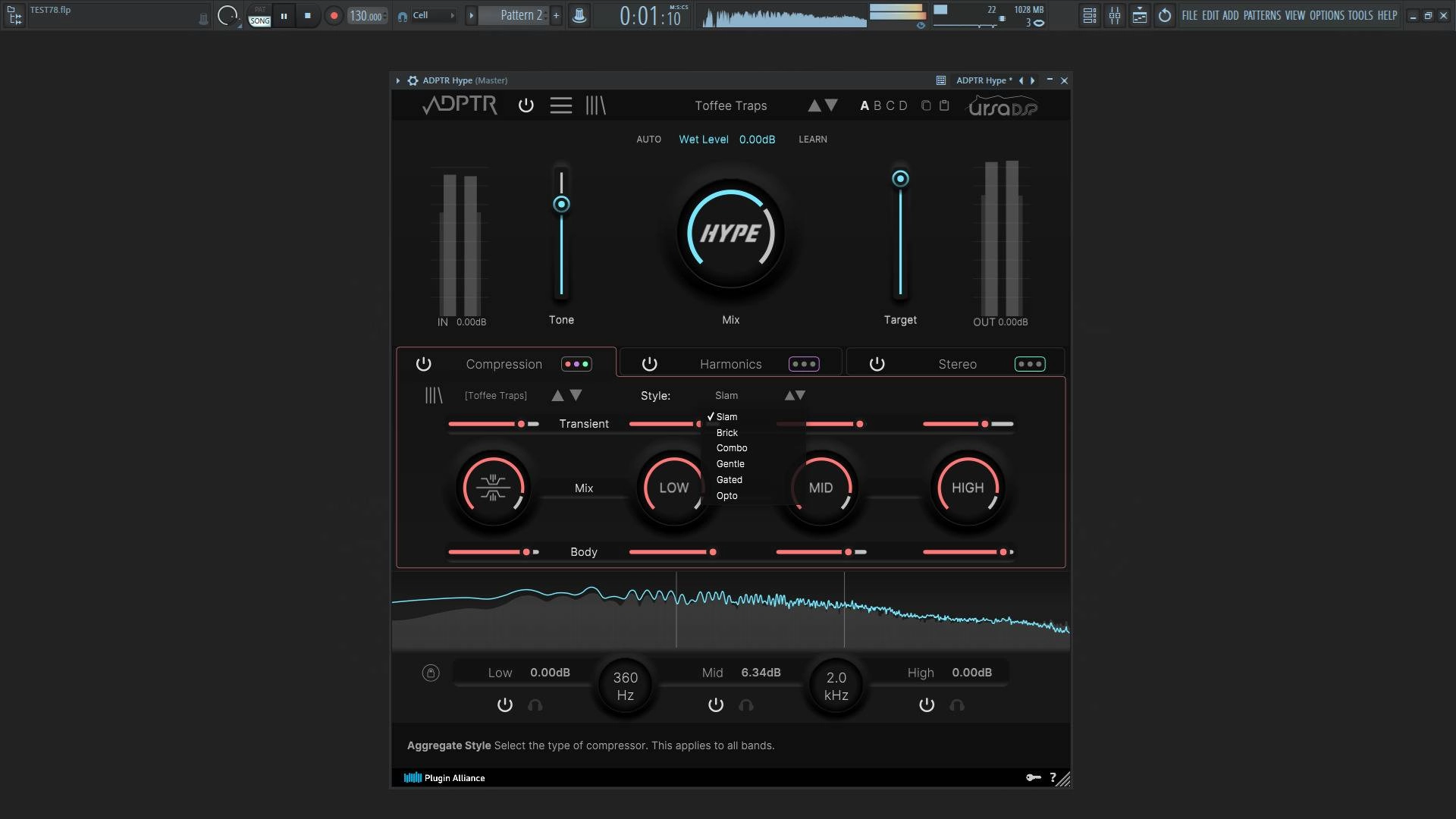Adjust the High band Transient slider
The image size is (1456, 819).
tap(968, 424)
